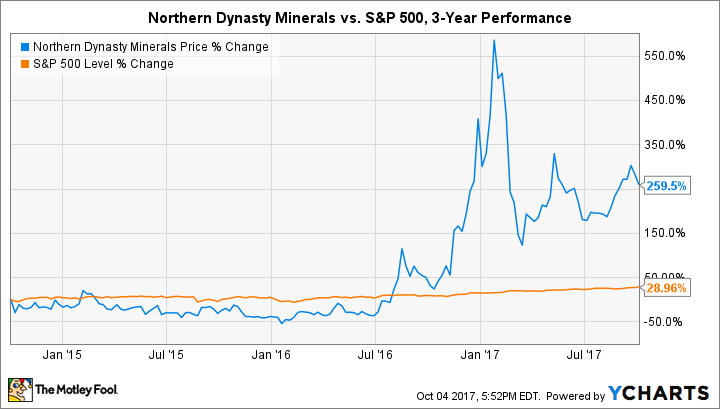This screenshot has height=409, width=720.
Task: Click the blue Northern Dynasty legend square
Action: [22, 48]
